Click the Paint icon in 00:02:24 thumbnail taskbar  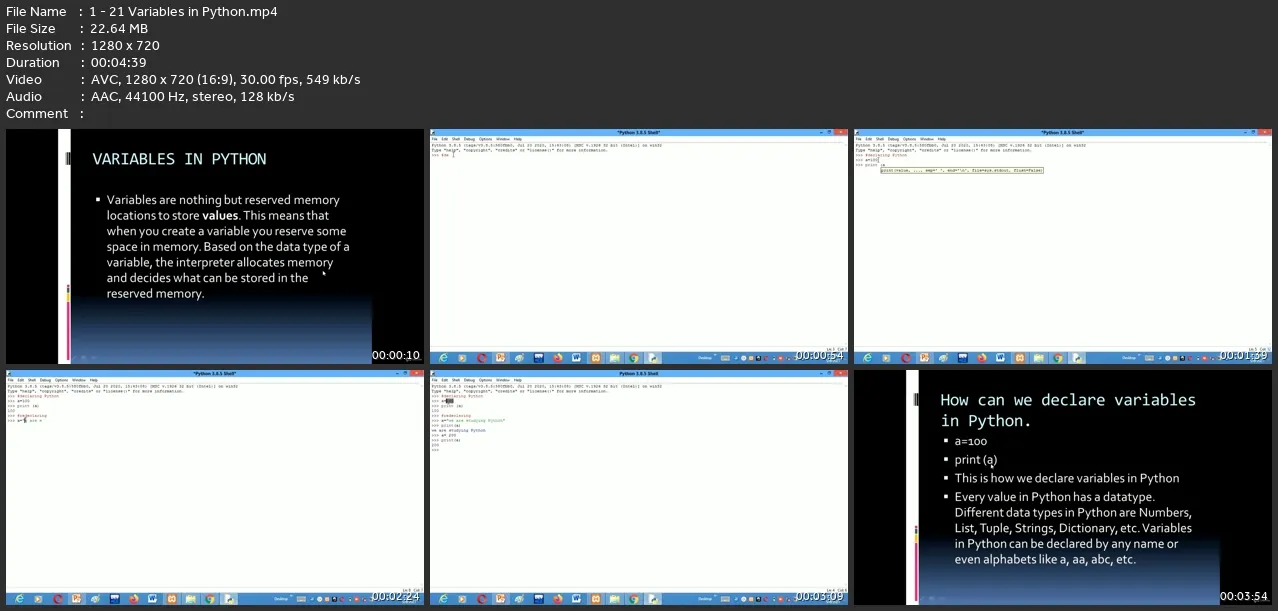[x=95, y=599]
